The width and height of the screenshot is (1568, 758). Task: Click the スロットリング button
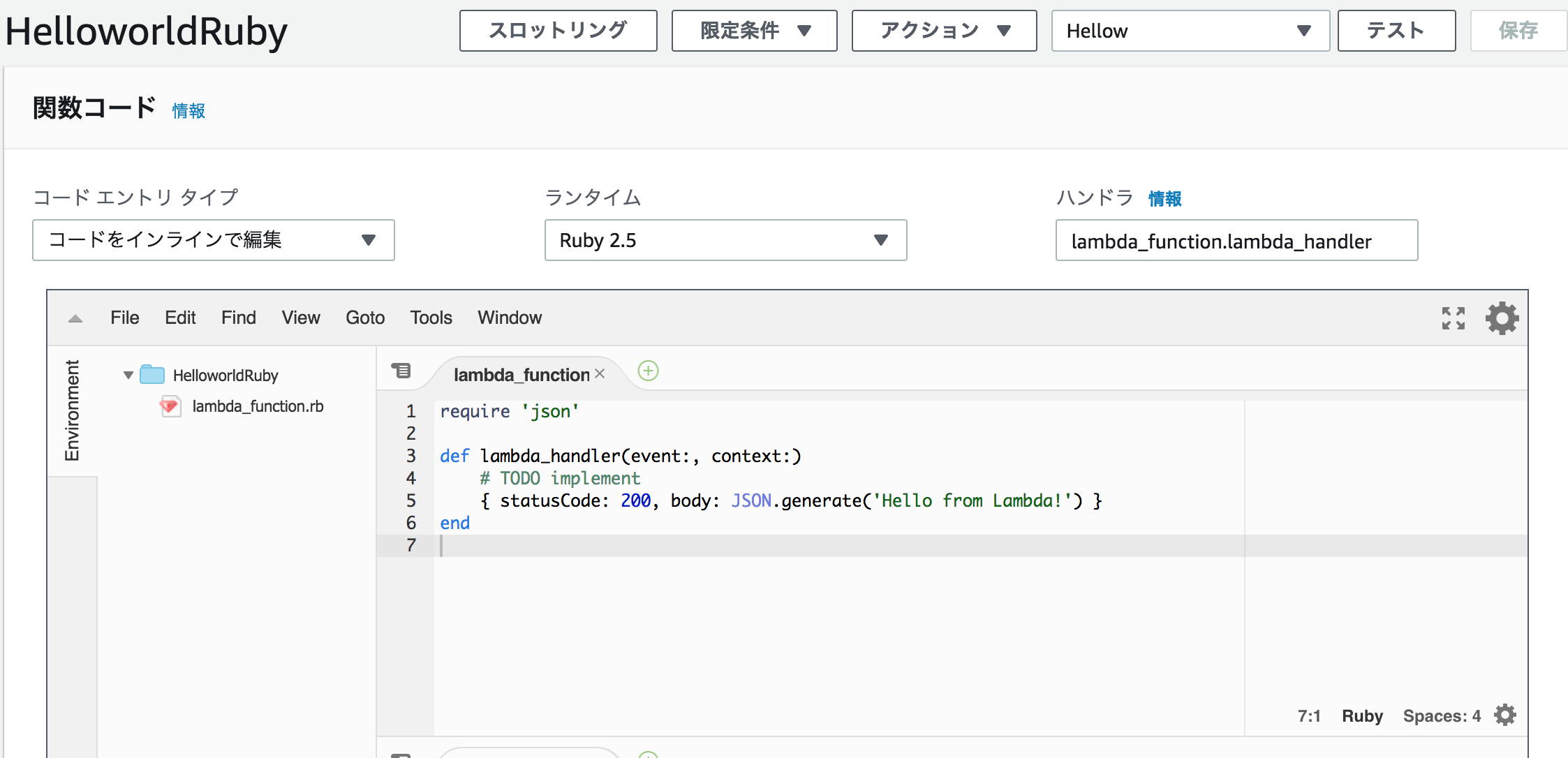[558, 31]
